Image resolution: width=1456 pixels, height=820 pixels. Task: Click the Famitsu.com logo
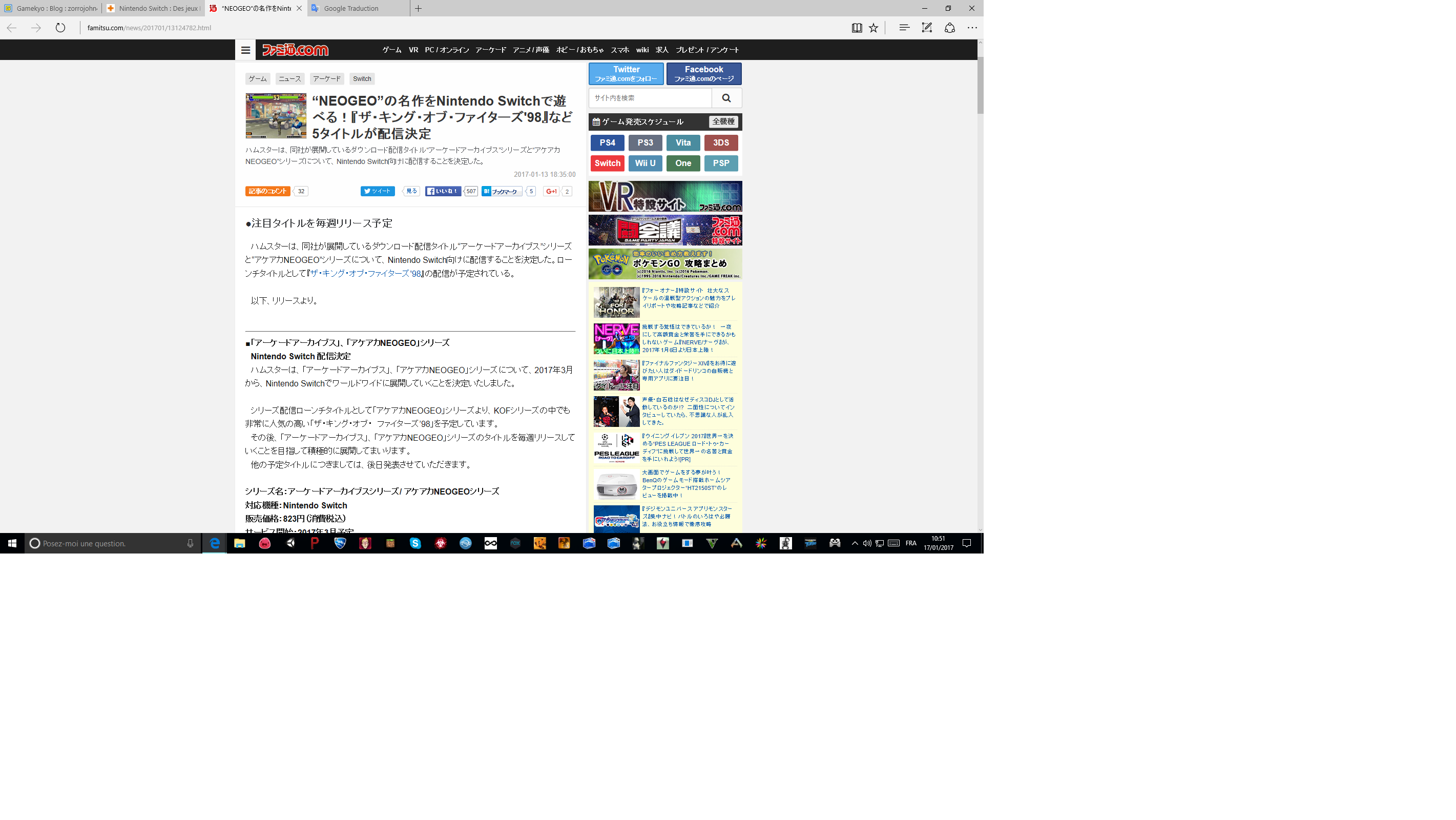coord(295,50)
